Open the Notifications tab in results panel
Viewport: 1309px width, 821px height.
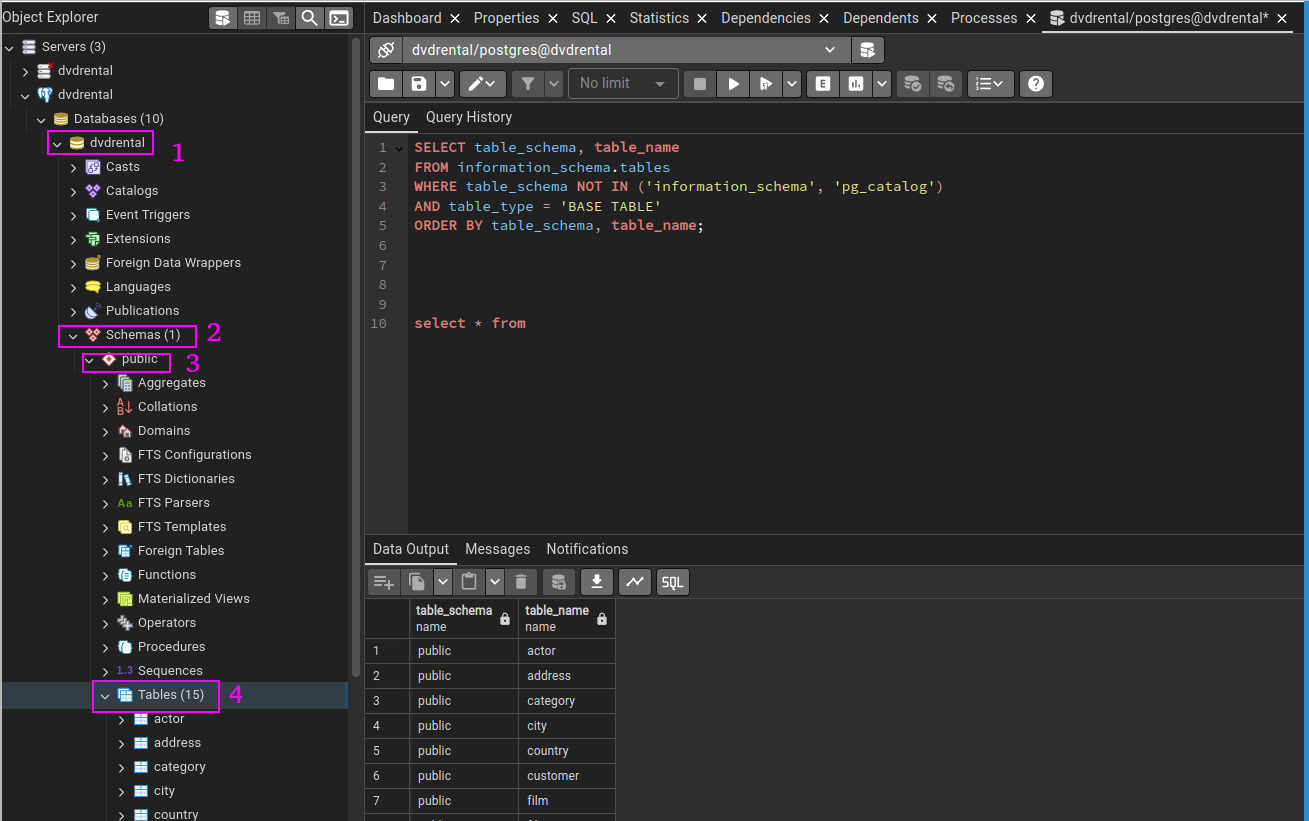[587, 549]
